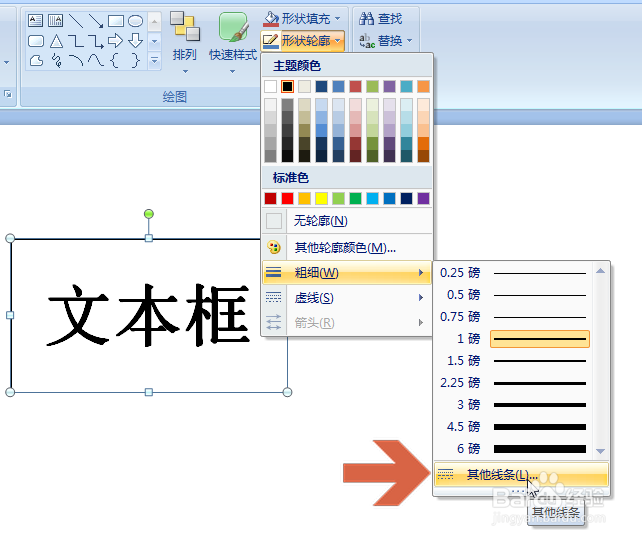Click weight list scroll down arrow
The image size is (642, 540).
600,451
